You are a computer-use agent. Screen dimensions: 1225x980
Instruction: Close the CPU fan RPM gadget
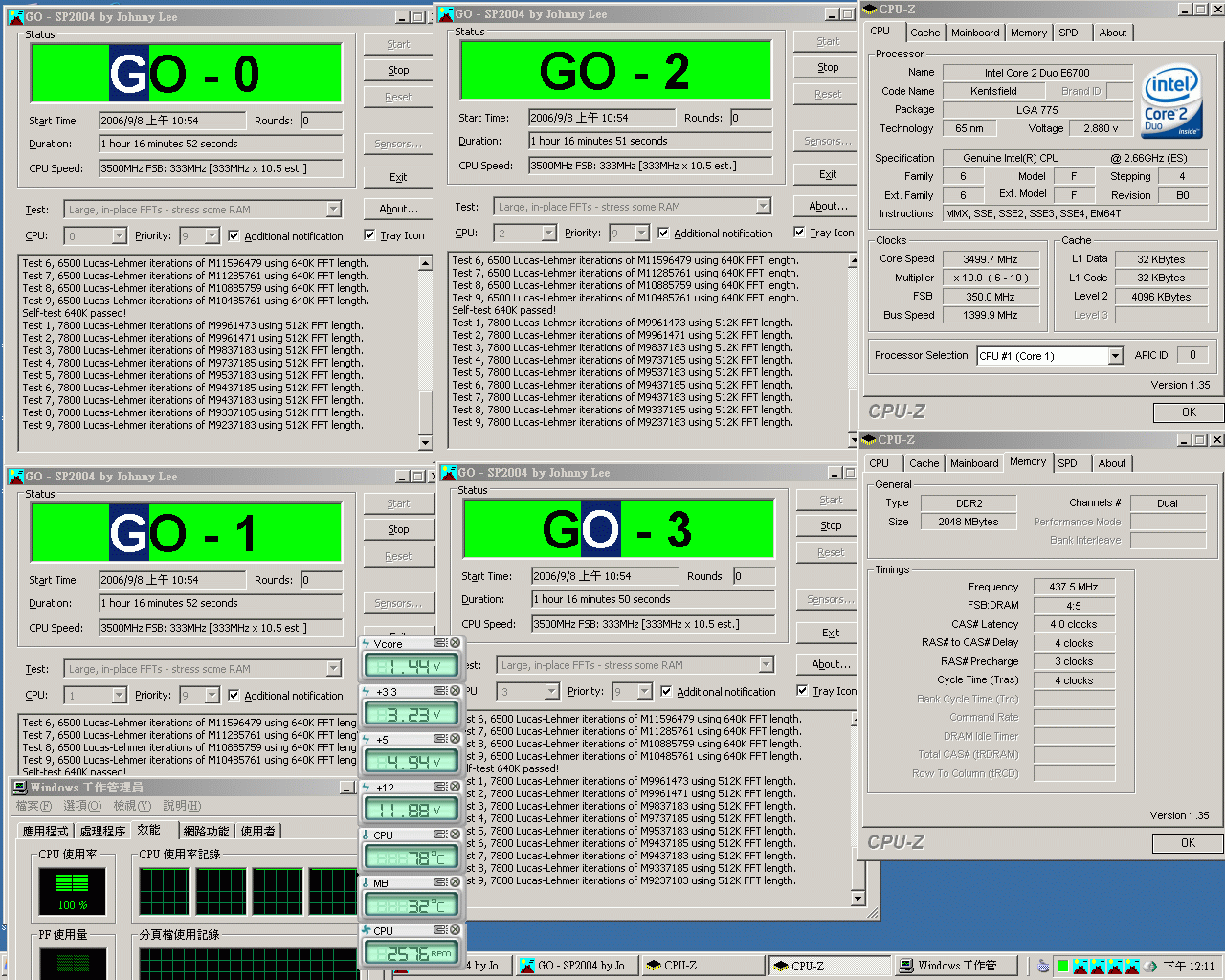coord(456,930)
